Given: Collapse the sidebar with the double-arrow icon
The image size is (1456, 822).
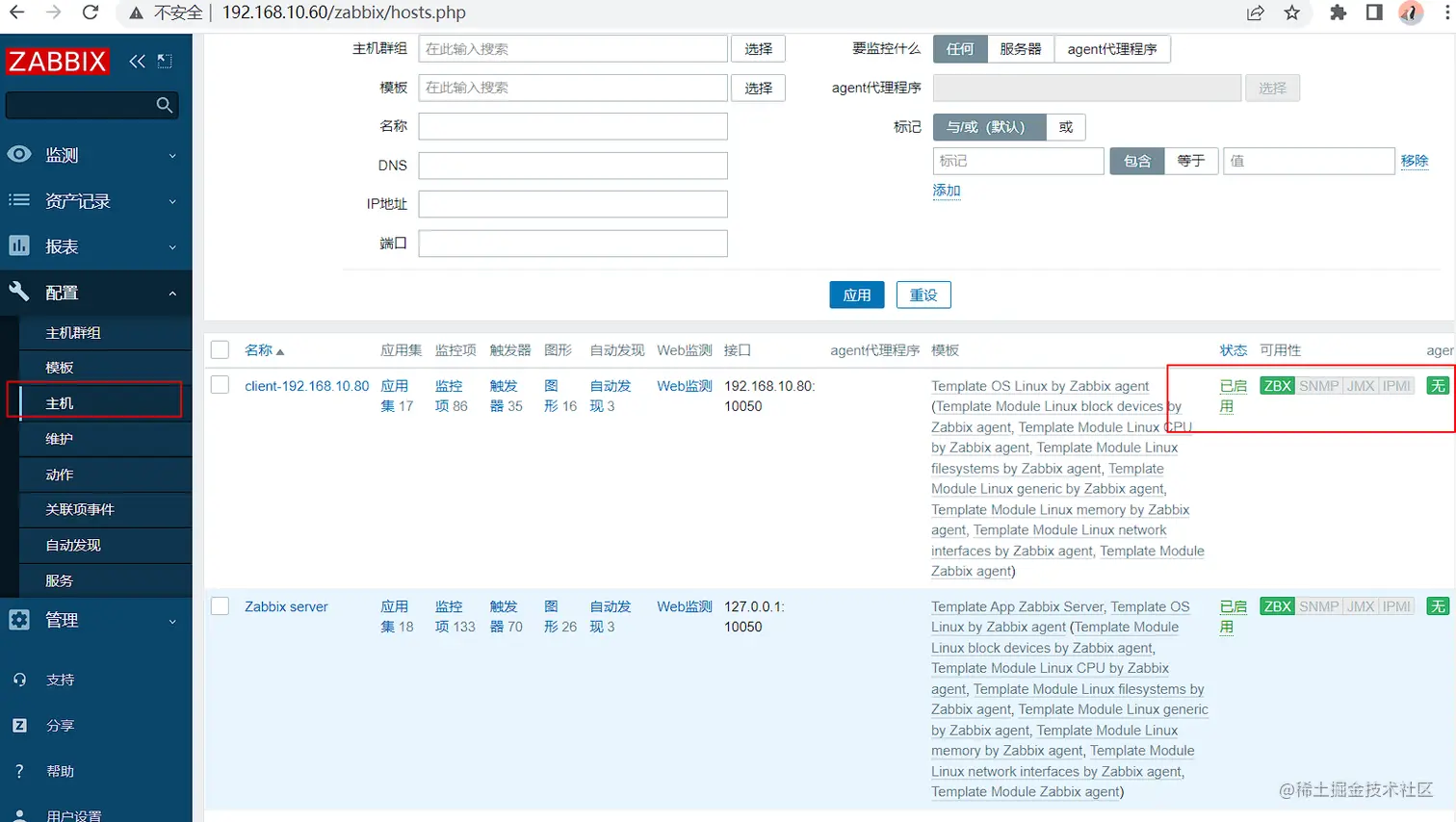Looking at the screenshot, I should click(x=137, y=62).
